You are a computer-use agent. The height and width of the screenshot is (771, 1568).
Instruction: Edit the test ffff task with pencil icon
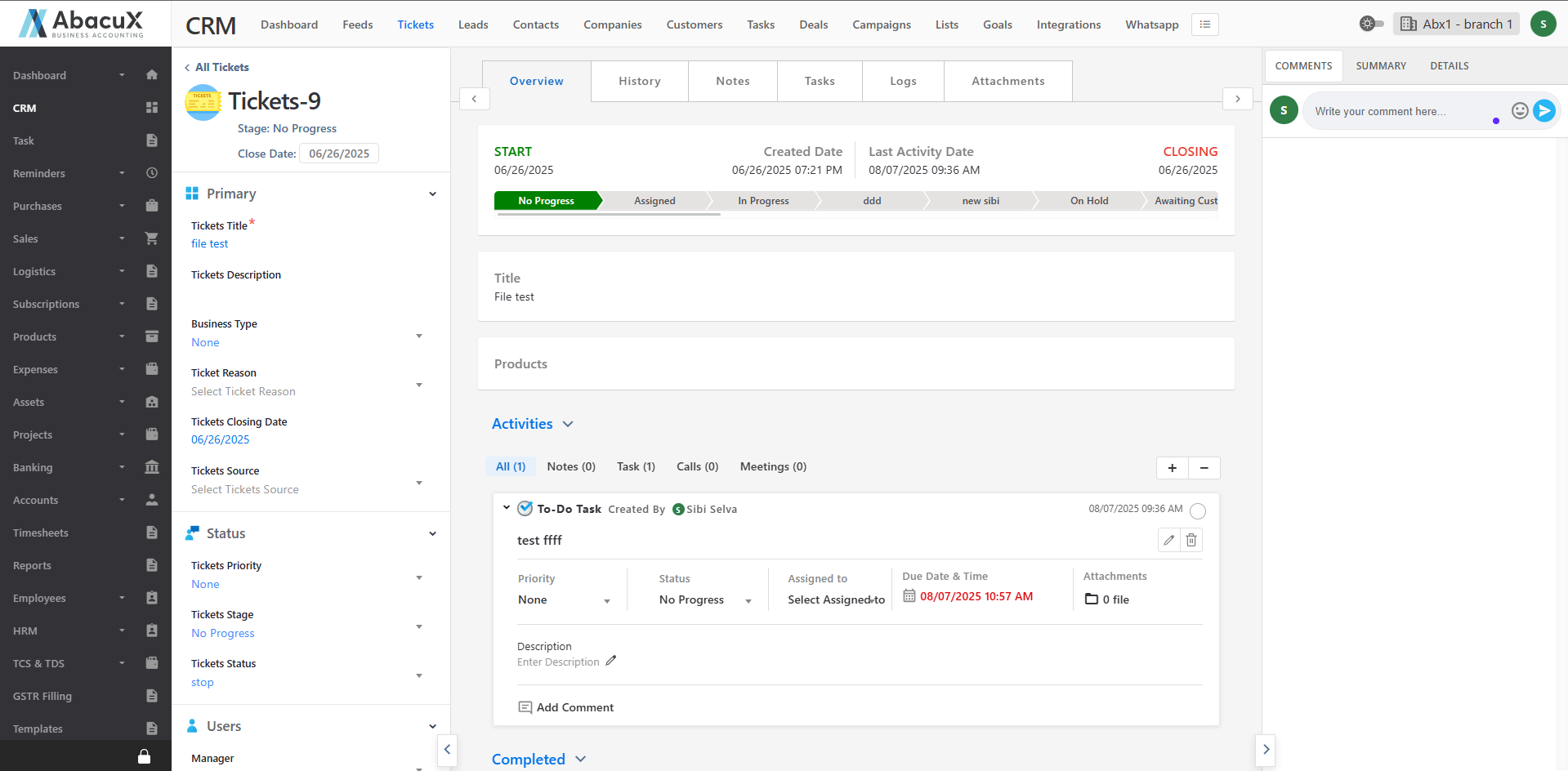click(x=1168, y=540)
